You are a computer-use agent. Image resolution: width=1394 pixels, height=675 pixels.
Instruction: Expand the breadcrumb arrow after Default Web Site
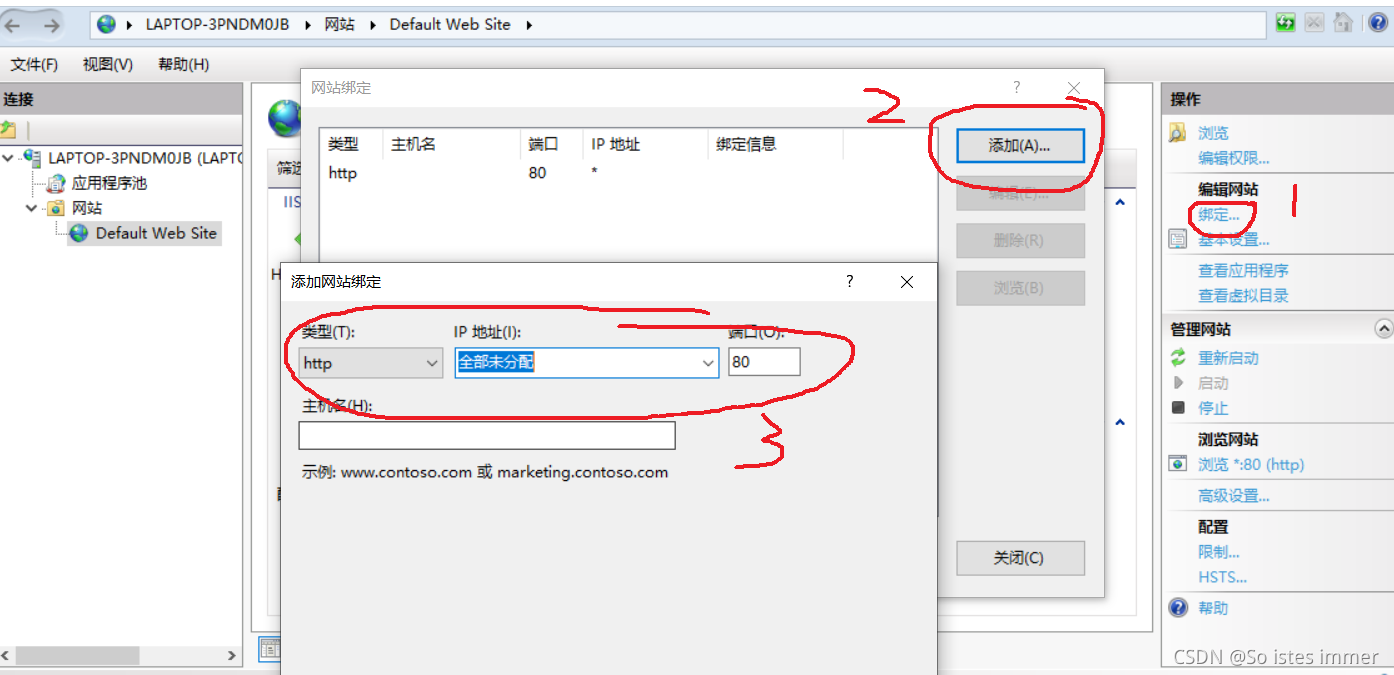point(528,25)
